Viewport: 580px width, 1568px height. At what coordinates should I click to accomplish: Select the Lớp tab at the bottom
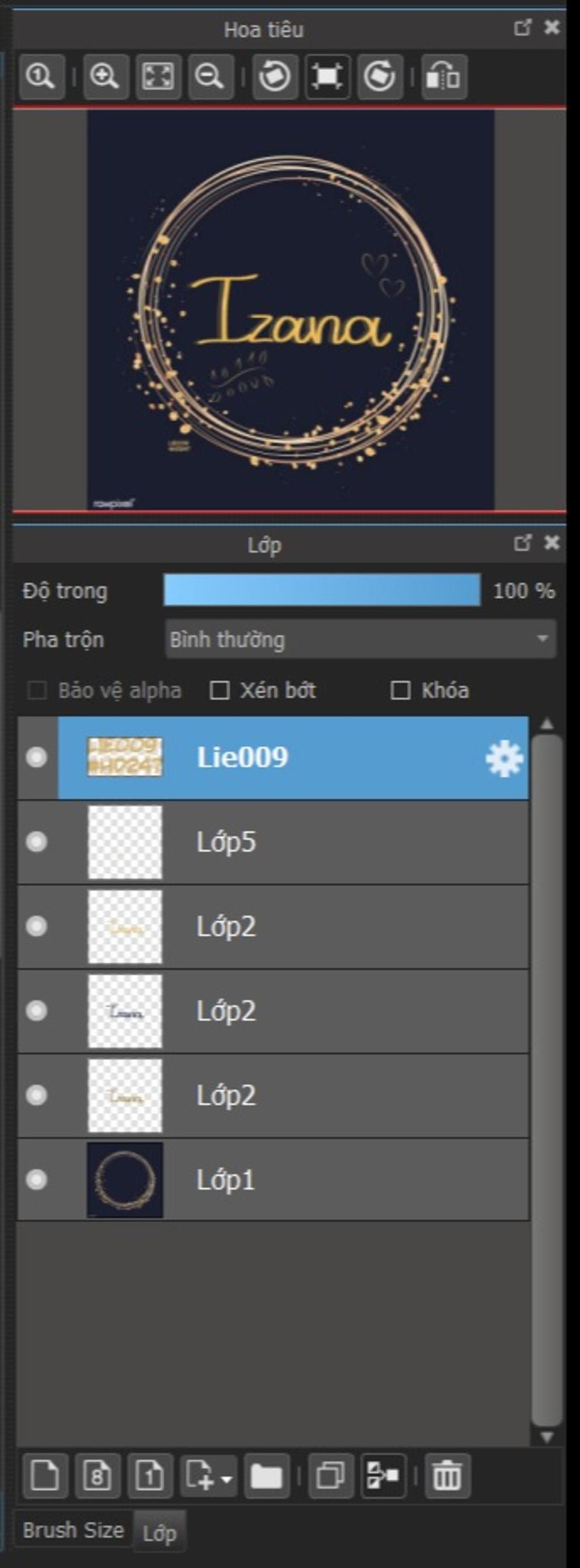coord(160,1533)
